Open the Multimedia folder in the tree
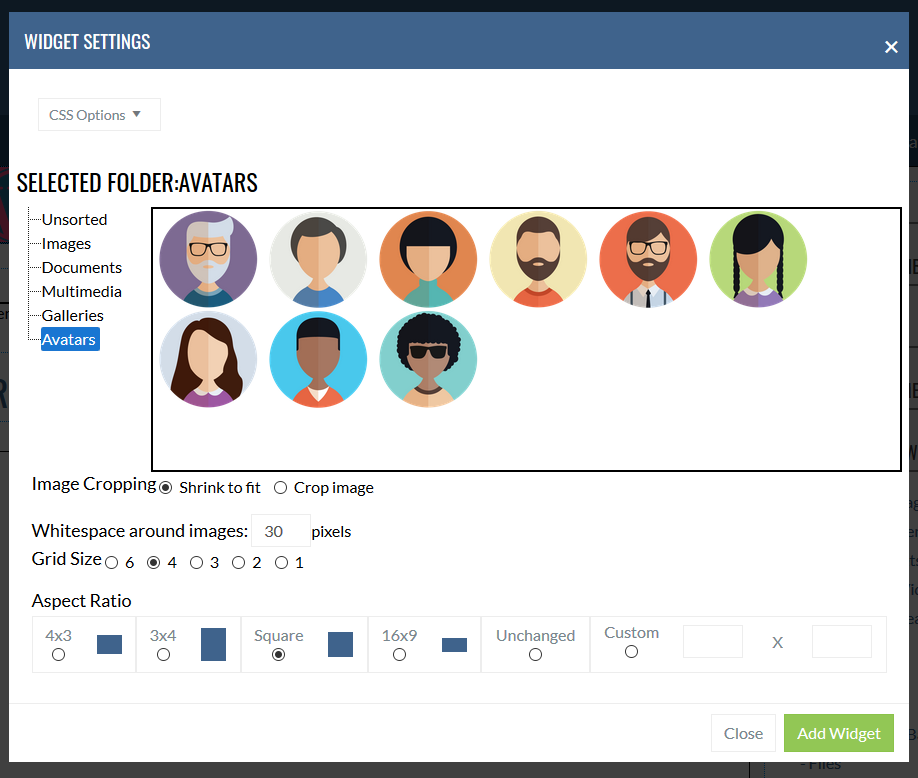This screenshot has height=778, width=918. click(x=82, y=292)
